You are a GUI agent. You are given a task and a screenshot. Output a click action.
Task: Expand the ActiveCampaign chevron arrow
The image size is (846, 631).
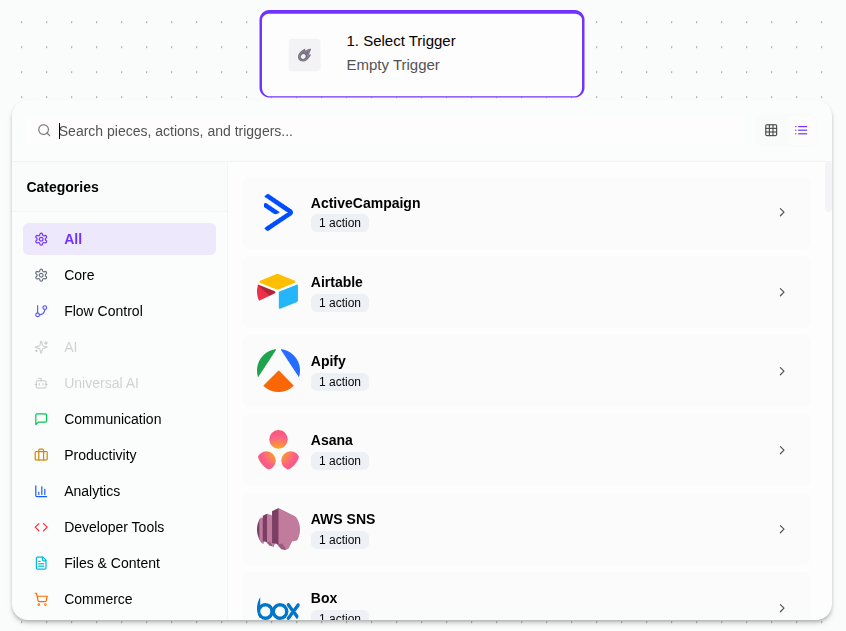782,213
